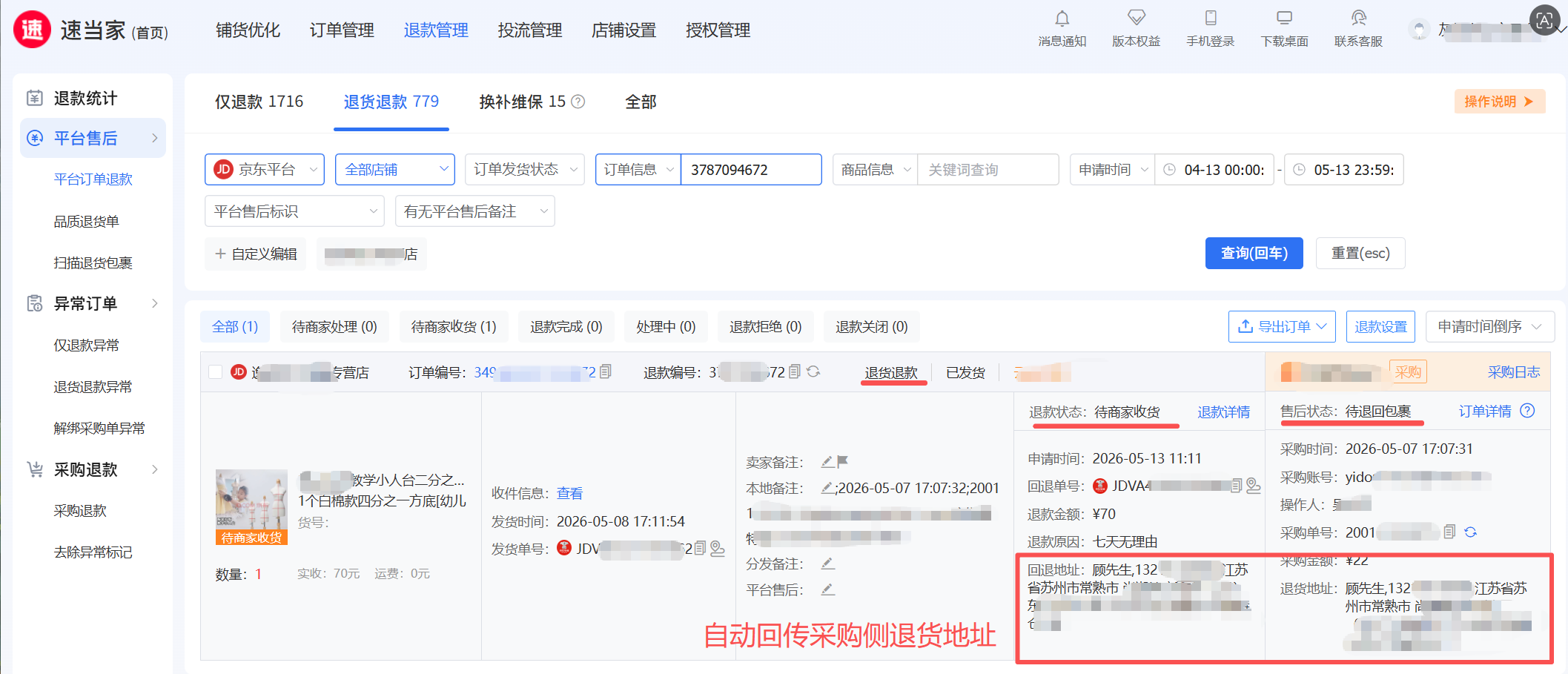1568x674 pixels.
Task: Edit 卖家备注 with pencil icon
Action: tap(827, 462)
